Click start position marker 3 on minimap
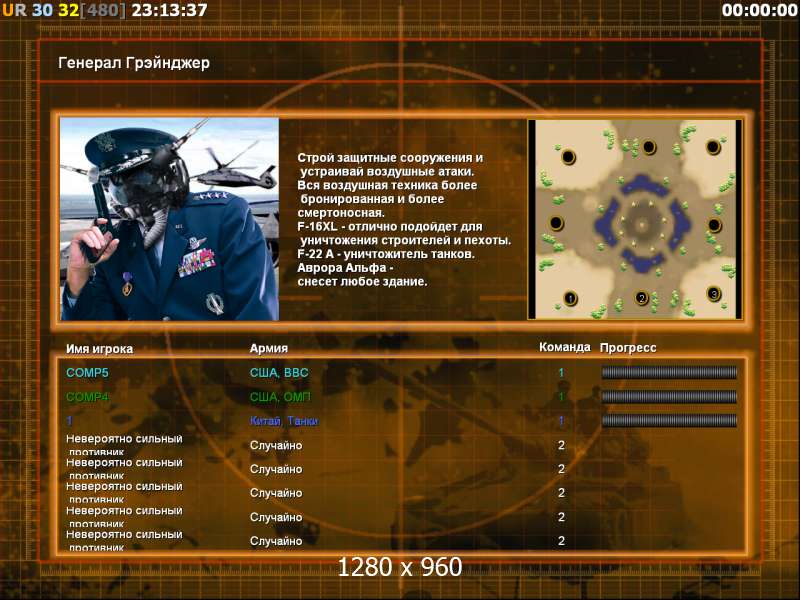The width and height of the screenshot is (800, 600). pos(714,294)
